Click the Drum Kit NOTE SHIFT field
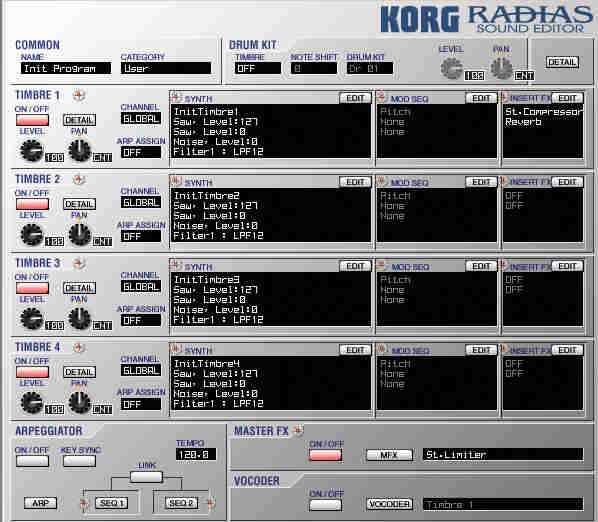598x522 pixels. [x=314, y=68]
